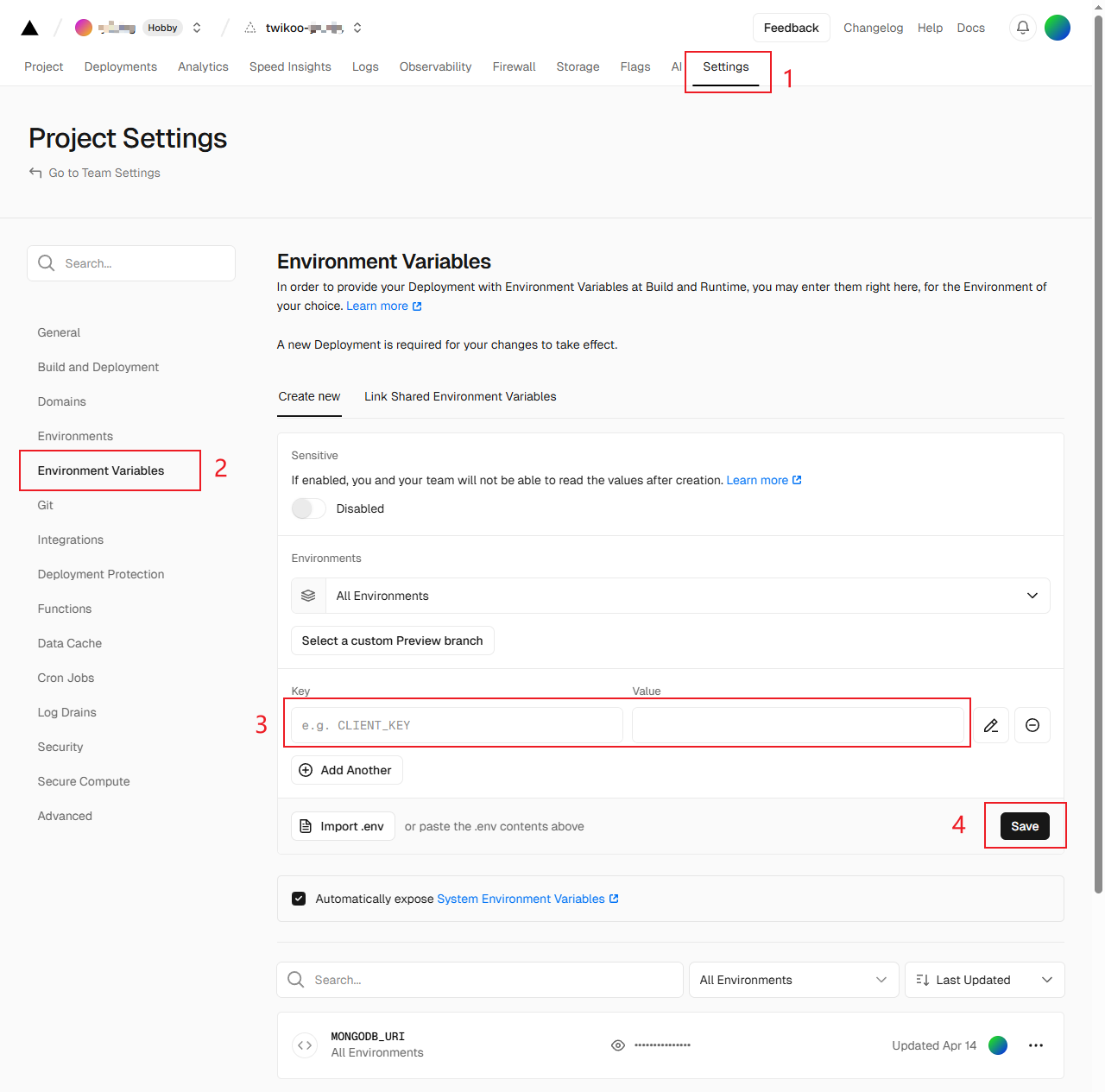The height and width of the screenshot is (1092, 1105).
Task: Open MONGODB_URI three-dot options menu
Action: 1036,1045
